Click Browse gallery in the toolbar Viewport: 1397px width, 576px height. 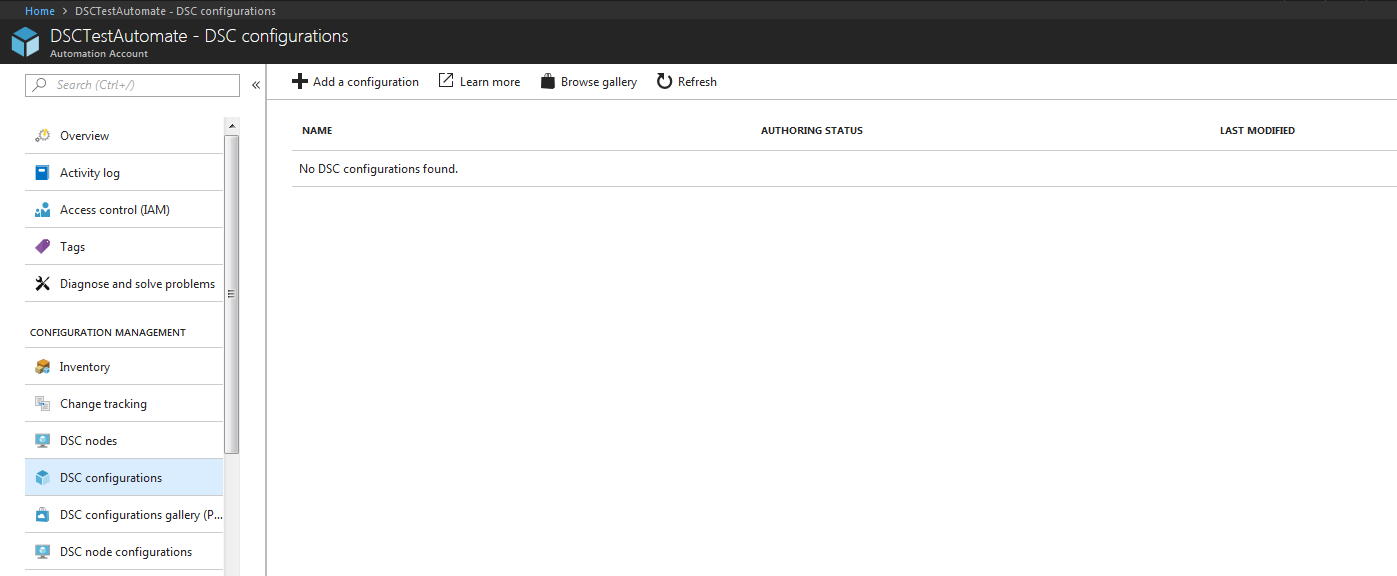click(587, 81)
